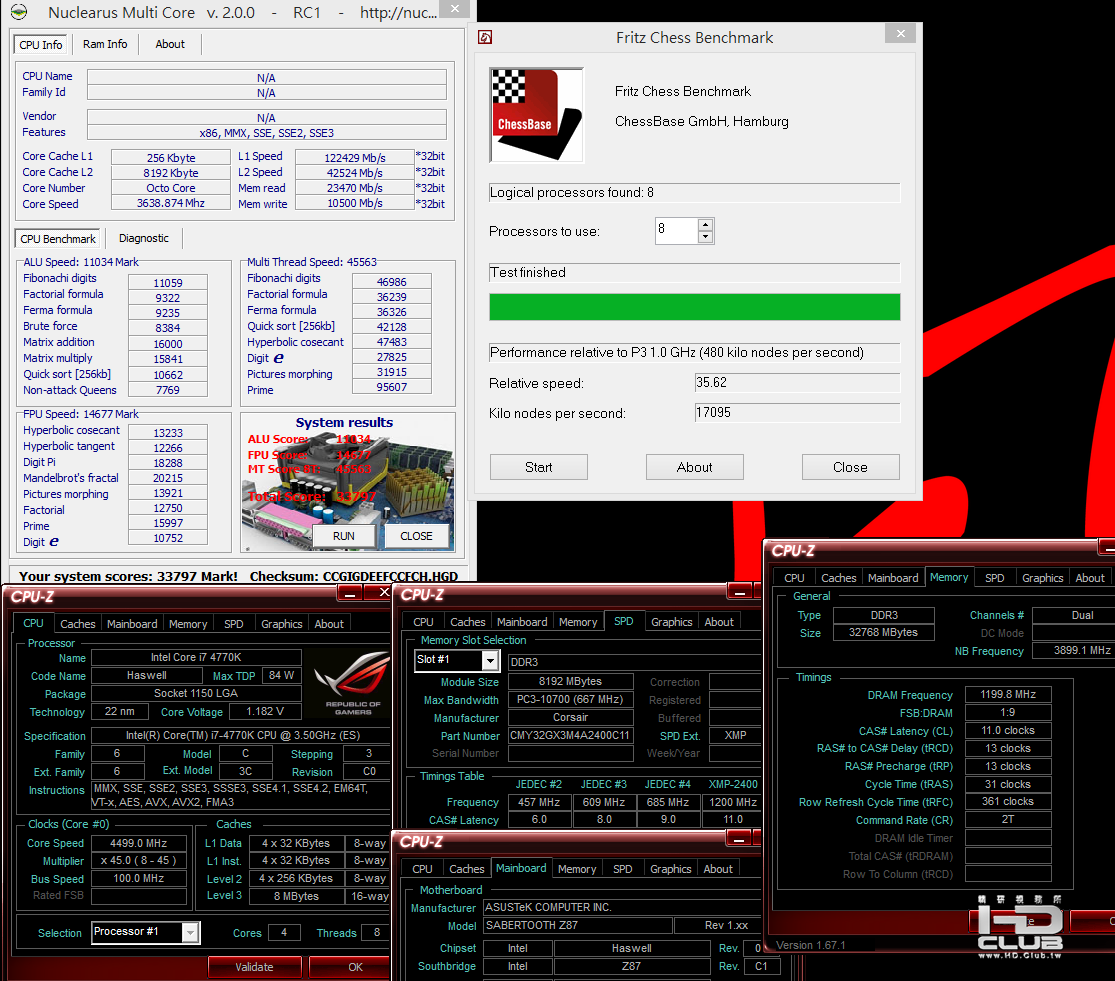Open About in Fritz Chess Benchmark
The image size is (1115, 981).
click(x=694, y=467)
